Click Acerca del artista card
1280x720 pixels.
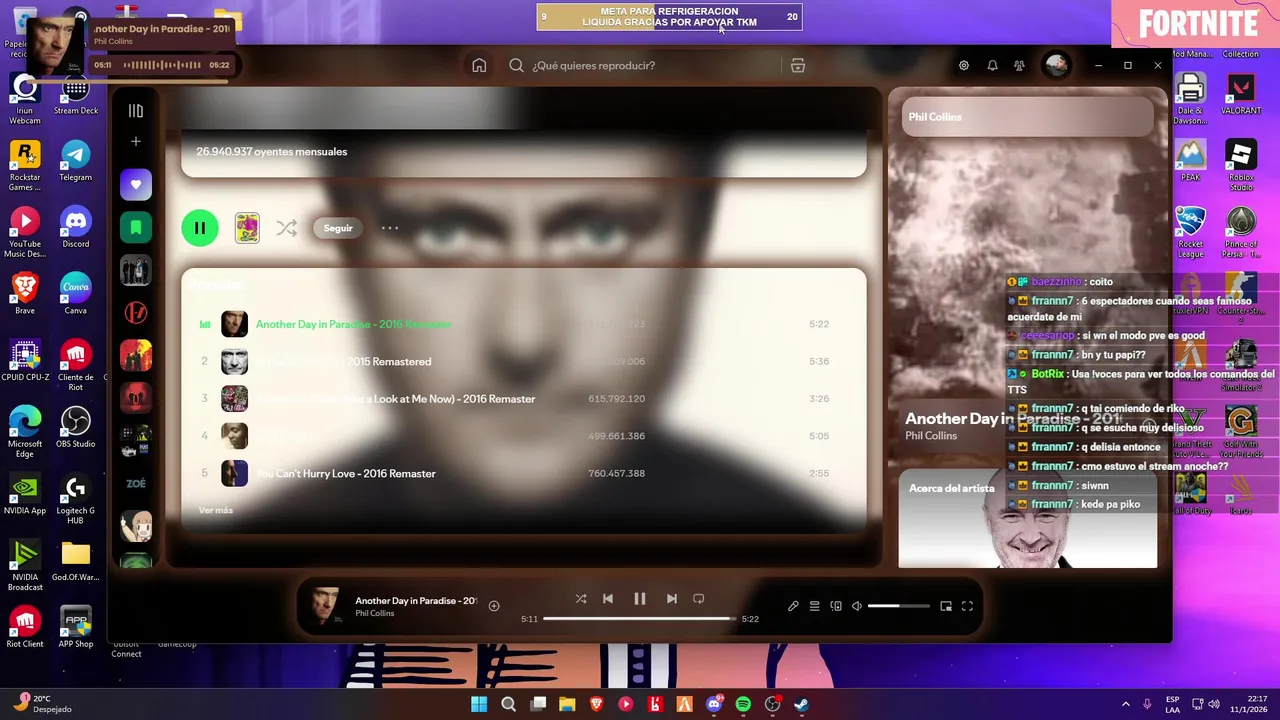pos(1028,518)
